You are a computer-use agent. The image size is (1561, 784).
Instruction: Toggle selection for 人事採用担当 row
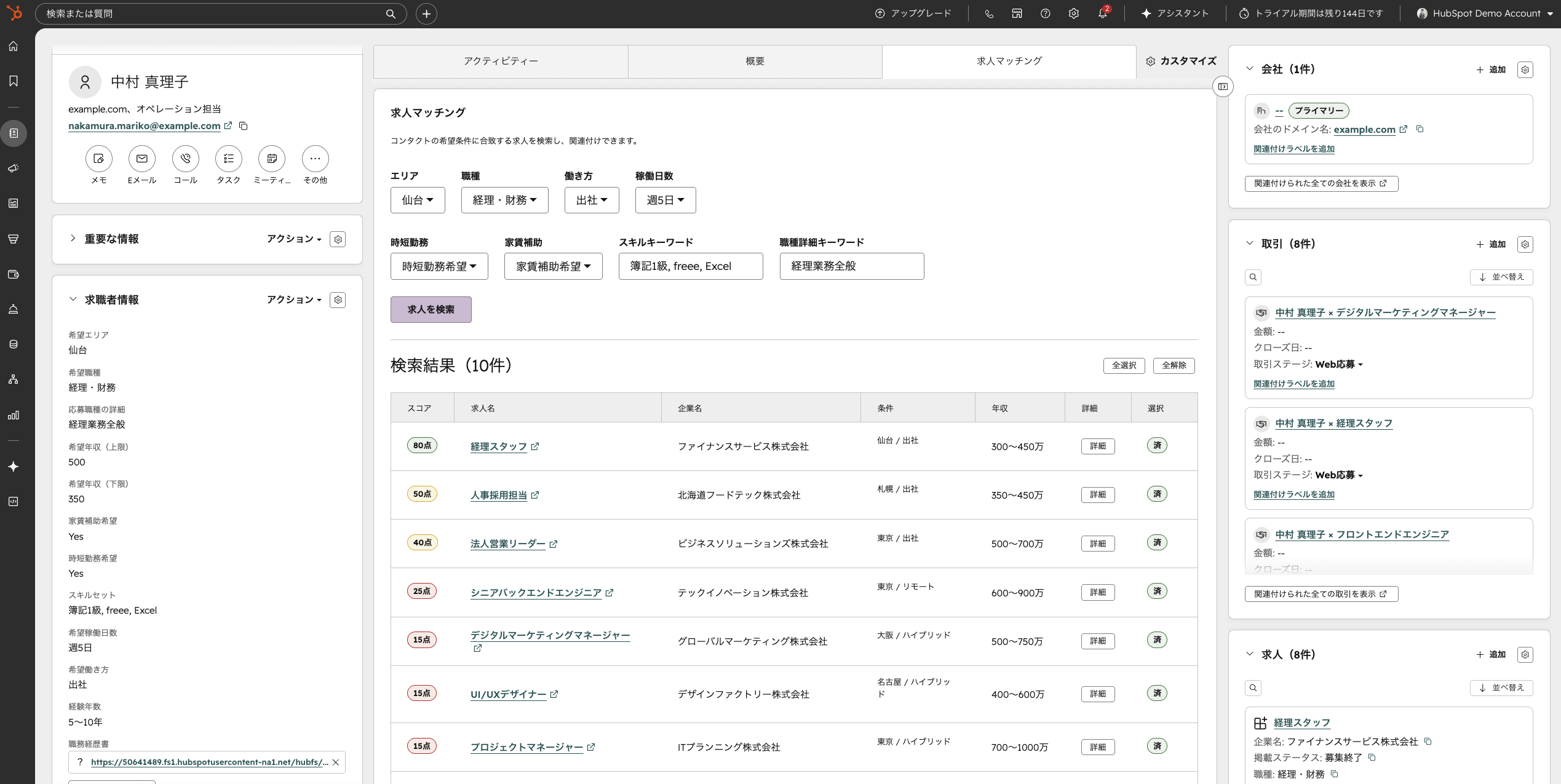tap(1157, 494)
